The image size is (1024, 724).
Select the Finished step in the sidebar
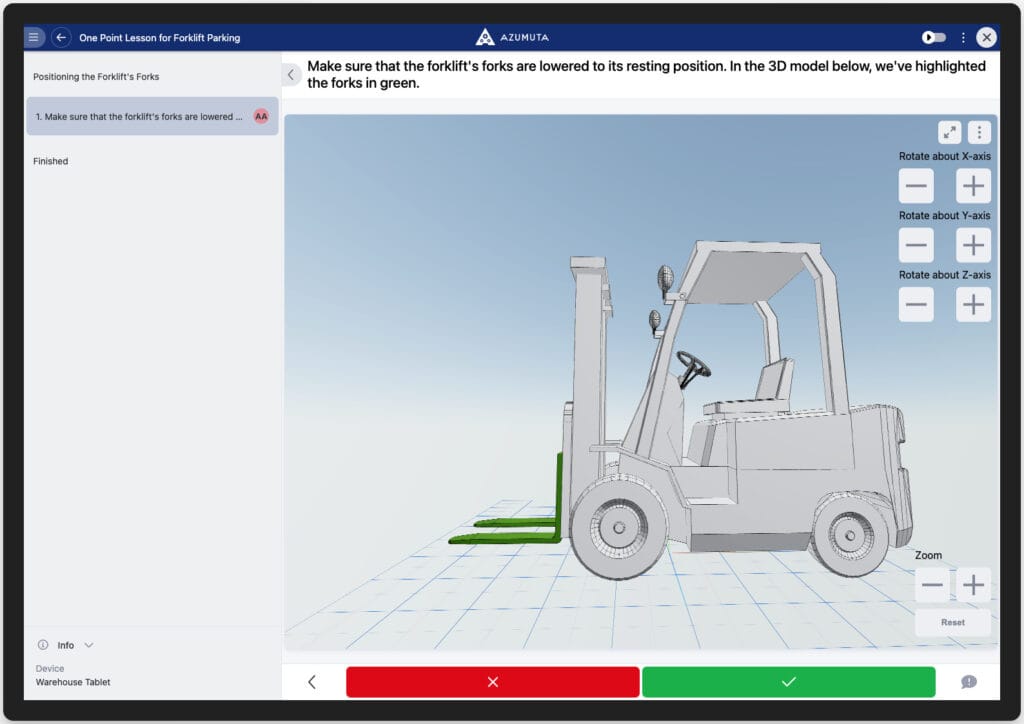(x=50, y=161)
